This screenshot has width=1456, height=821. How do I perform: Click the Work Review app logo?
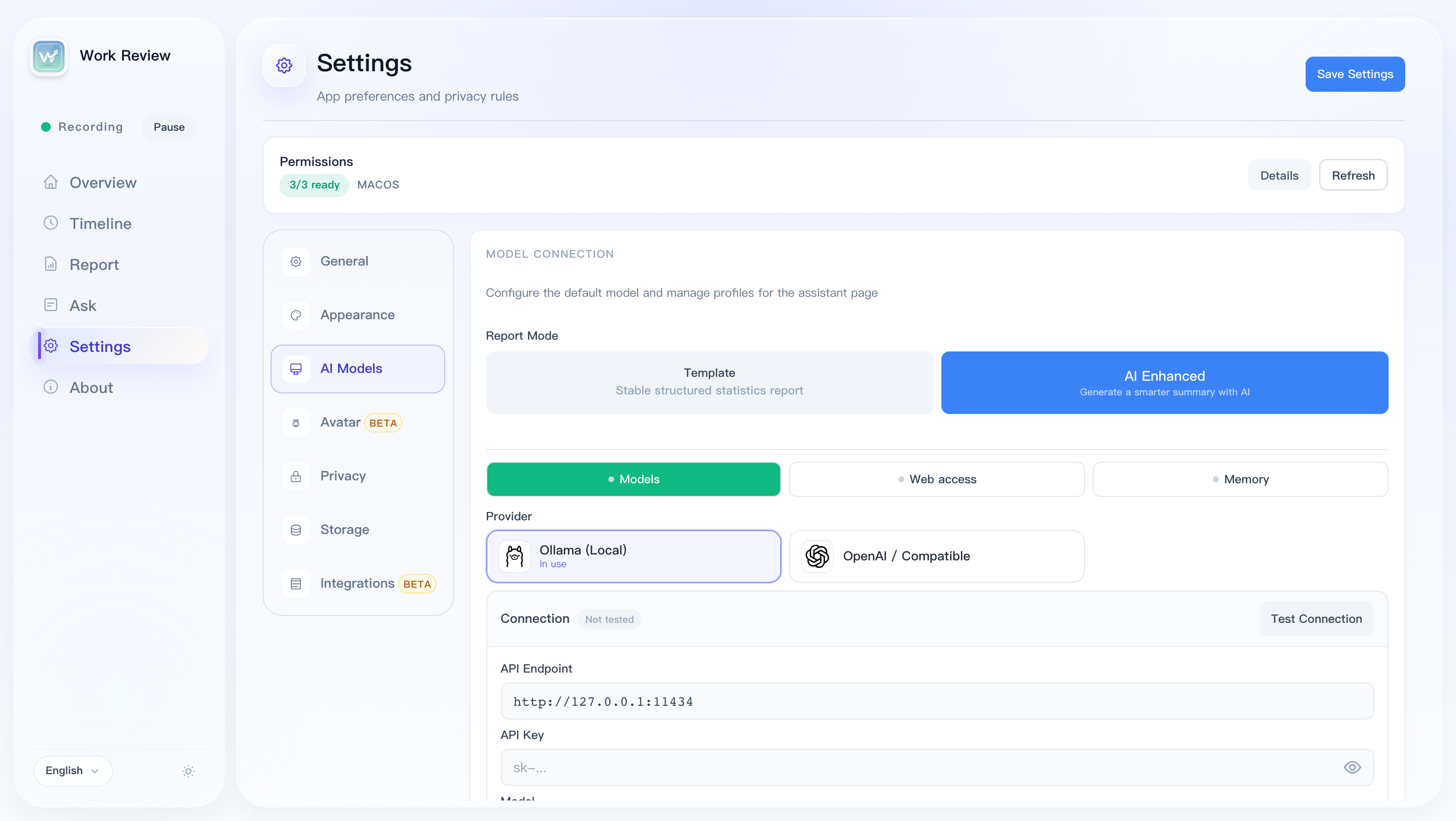(49, 57)
